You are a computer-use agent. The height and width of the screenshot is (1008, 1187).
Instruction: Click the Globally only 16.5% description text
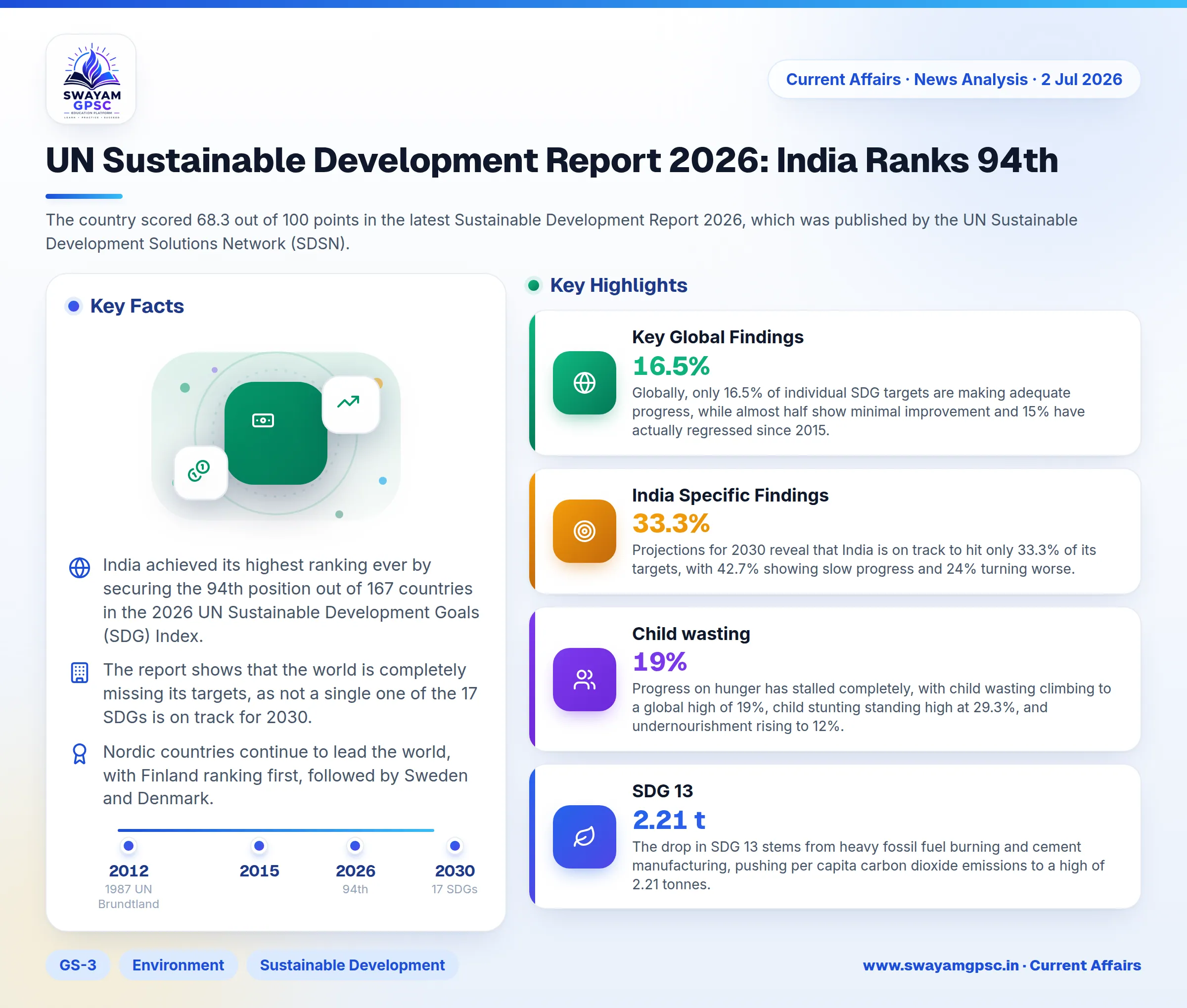858,412
